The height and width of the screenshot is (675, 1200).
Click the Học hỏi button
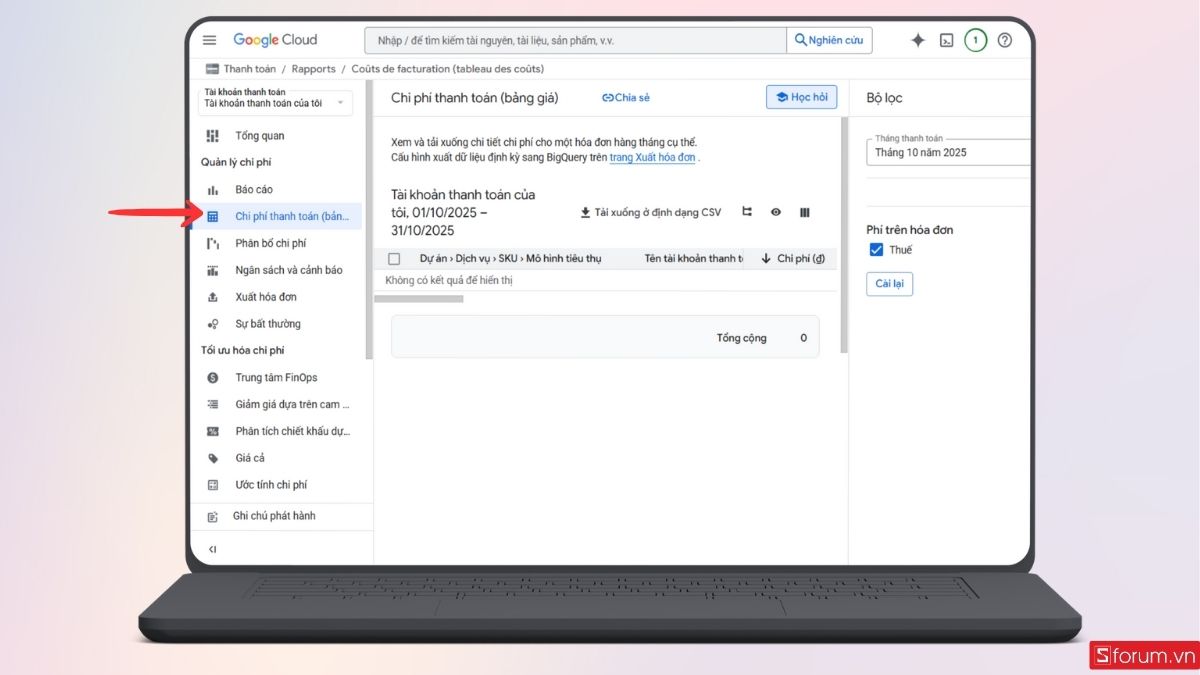pos(801,97)
